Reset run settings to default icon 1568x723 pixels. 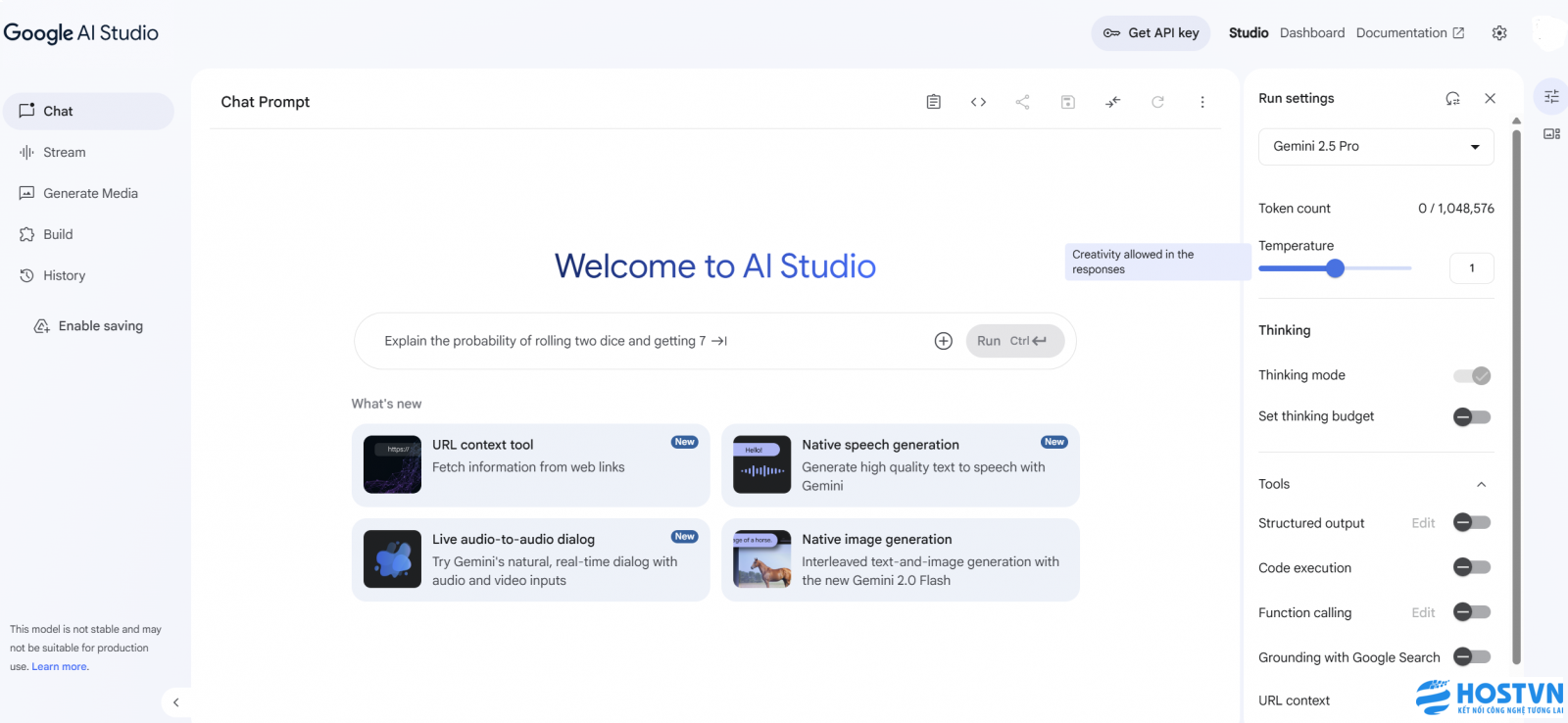(x=1452, y=98)
